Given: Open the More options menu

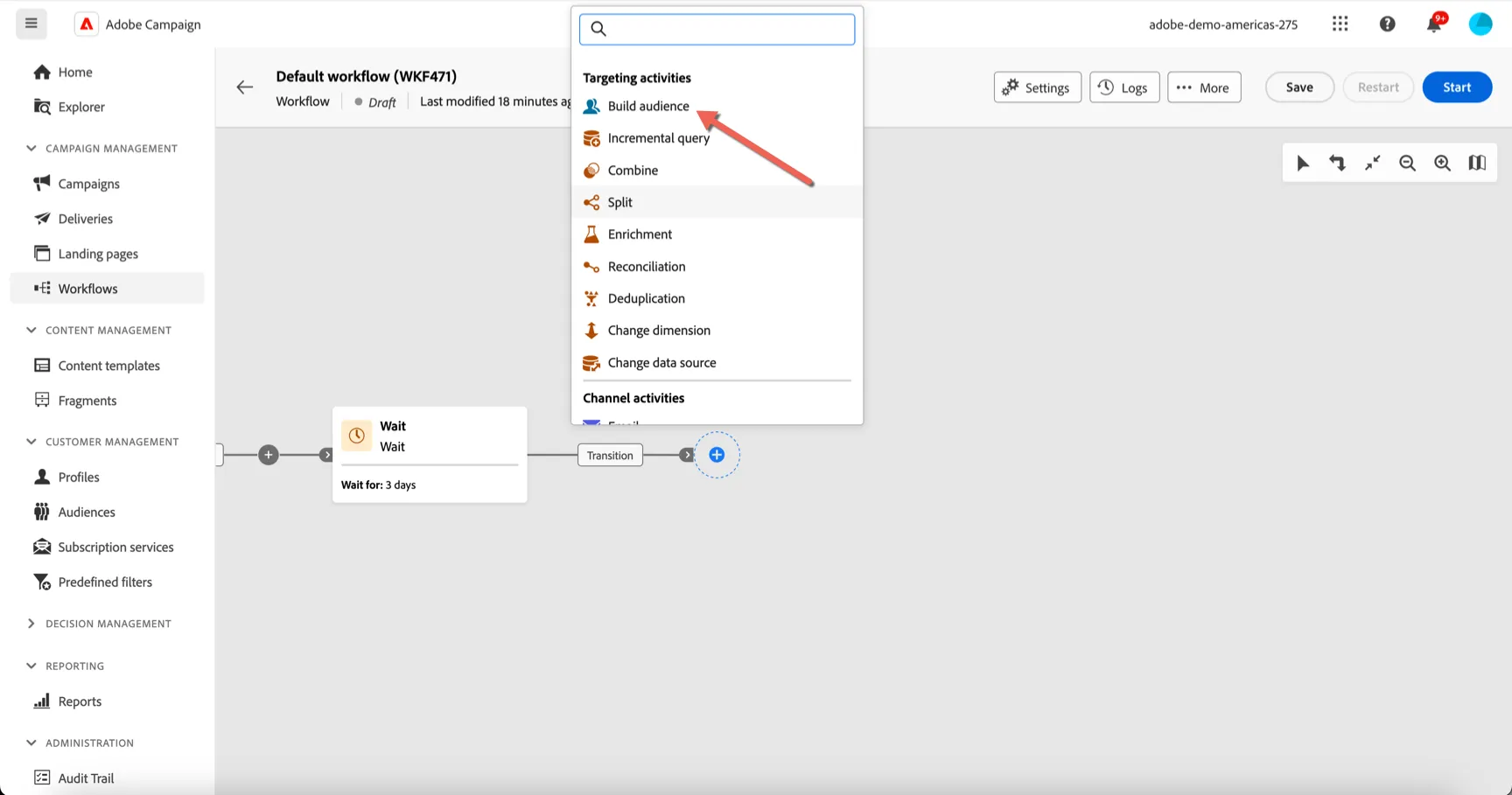Looking at the screenshot, I should (x=1204, y=87).
